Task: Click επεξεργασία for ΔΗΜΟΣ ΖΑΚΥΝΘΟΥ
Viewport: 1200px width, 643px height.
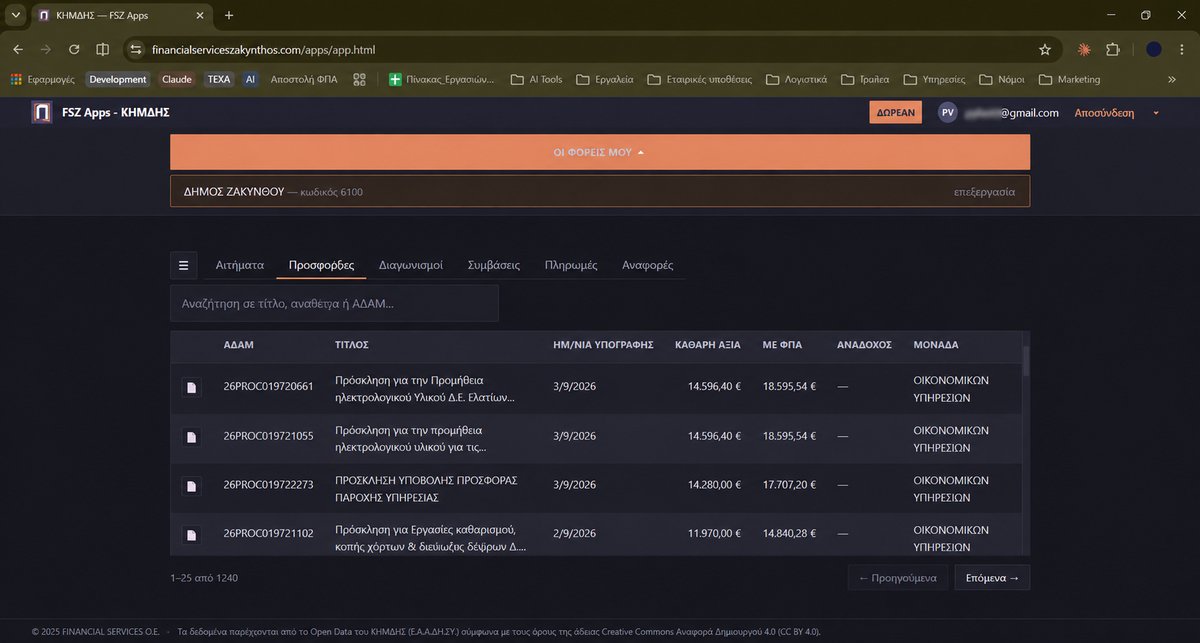Action: click(x=985, y=191)
